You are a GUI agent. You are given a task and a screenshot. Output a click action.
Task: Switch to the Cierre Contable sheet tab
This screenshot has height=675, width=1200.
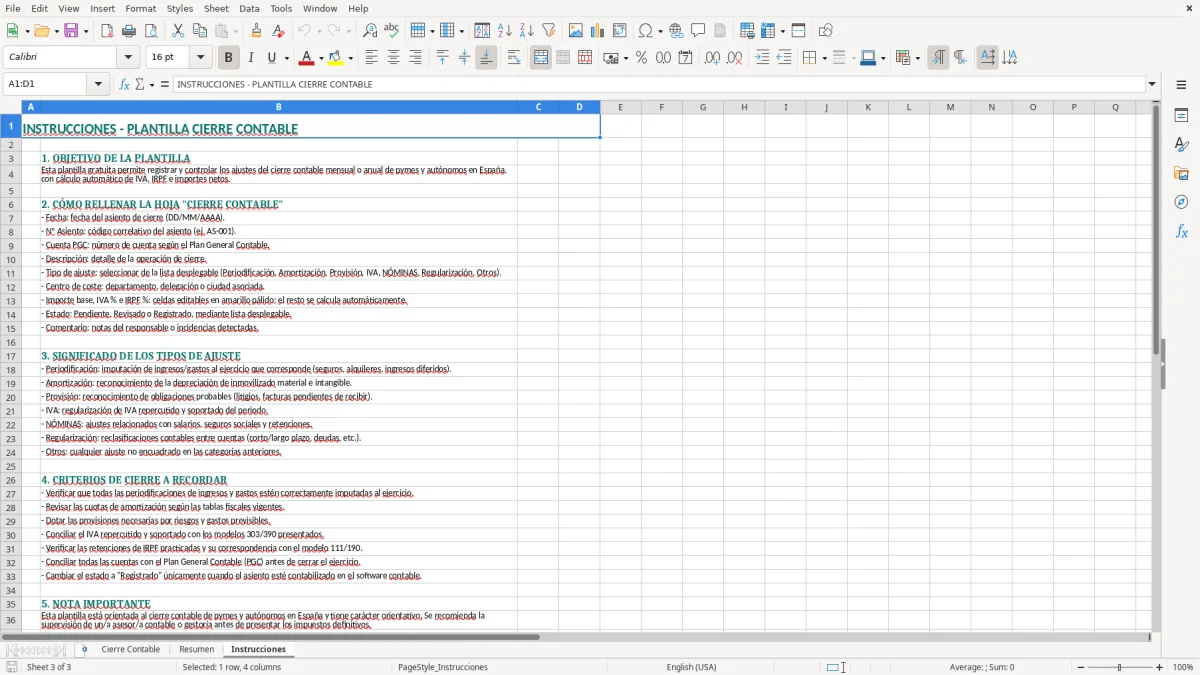point(130,649)
